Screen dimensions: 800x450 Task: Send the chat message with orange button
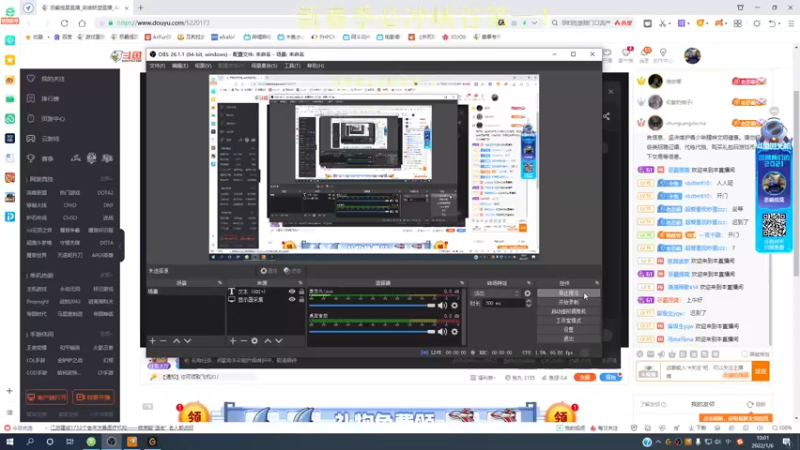(761, 371)
